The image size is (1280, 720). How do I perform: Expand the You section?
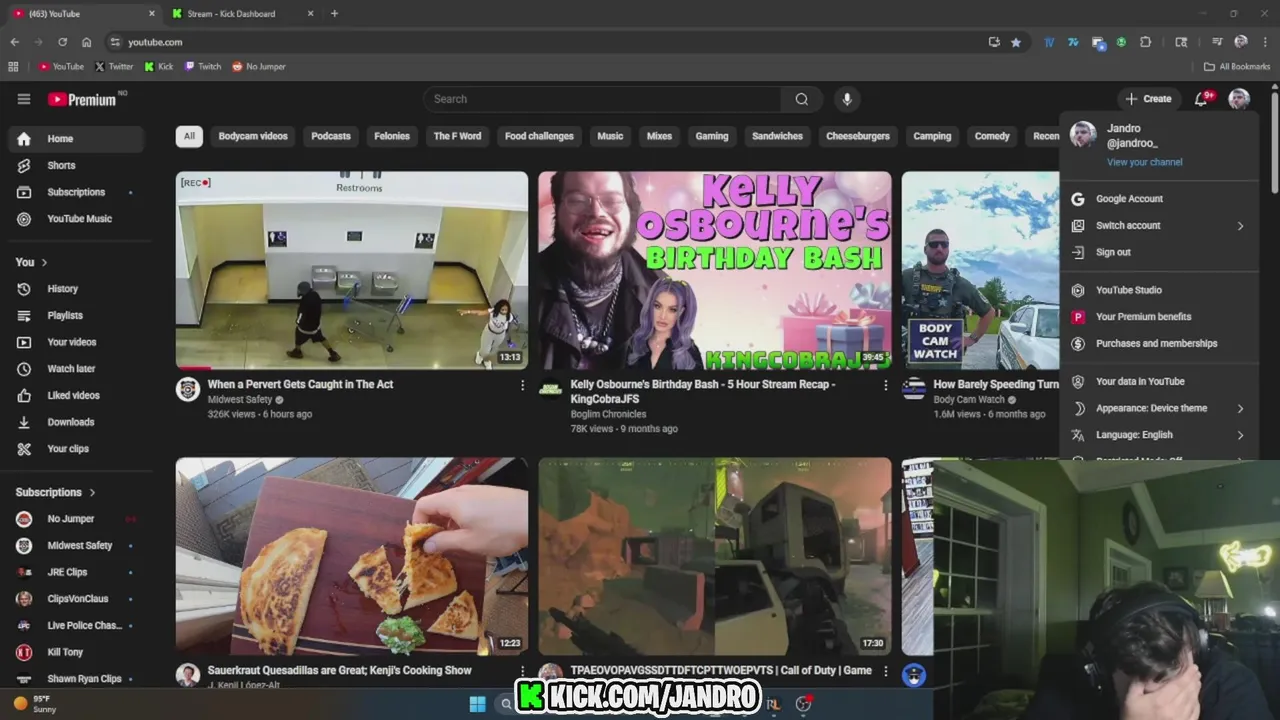[x=32, y=262]
